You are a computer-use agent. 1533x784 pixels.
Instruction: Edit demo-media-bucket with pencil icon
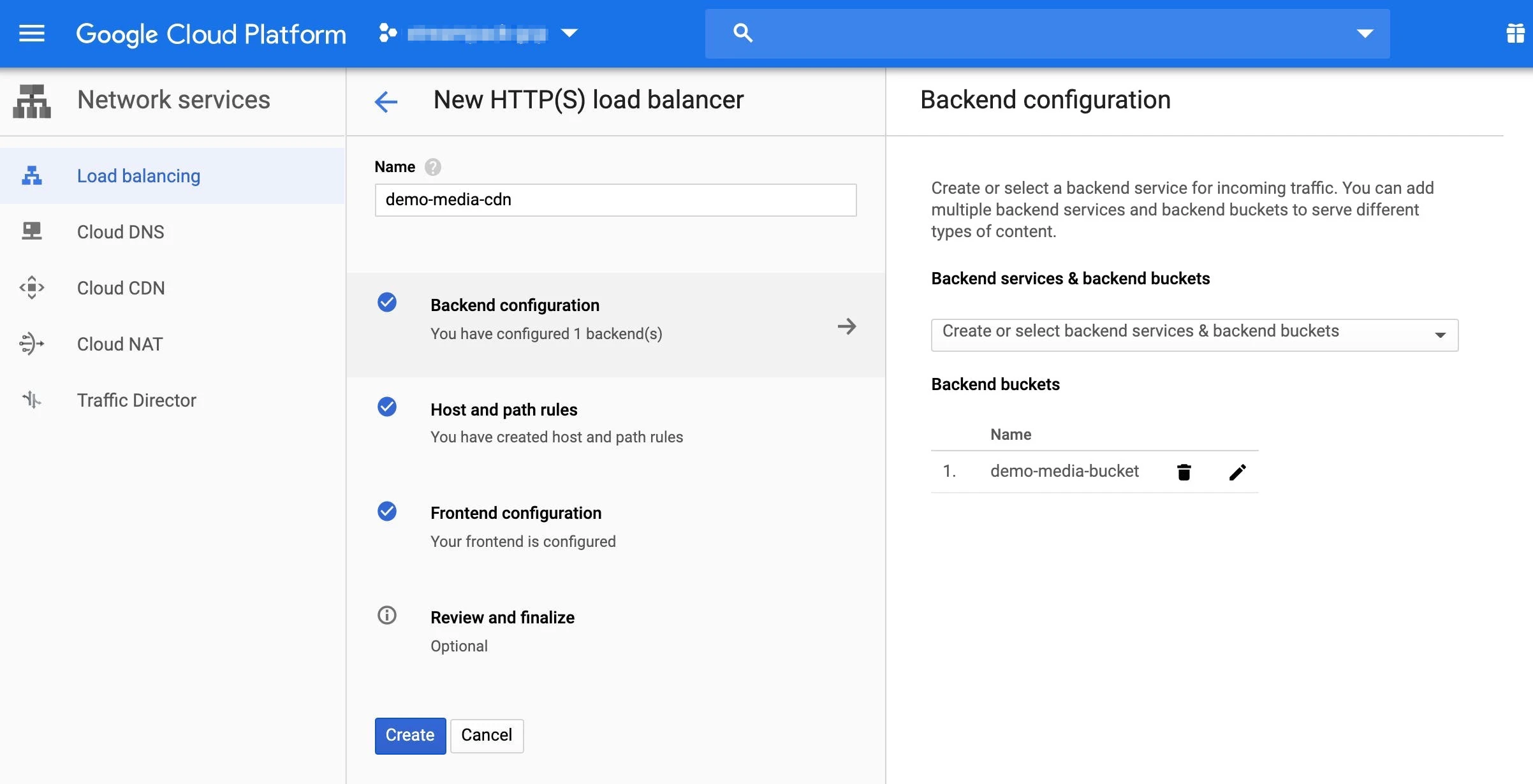click(1237, 472)
